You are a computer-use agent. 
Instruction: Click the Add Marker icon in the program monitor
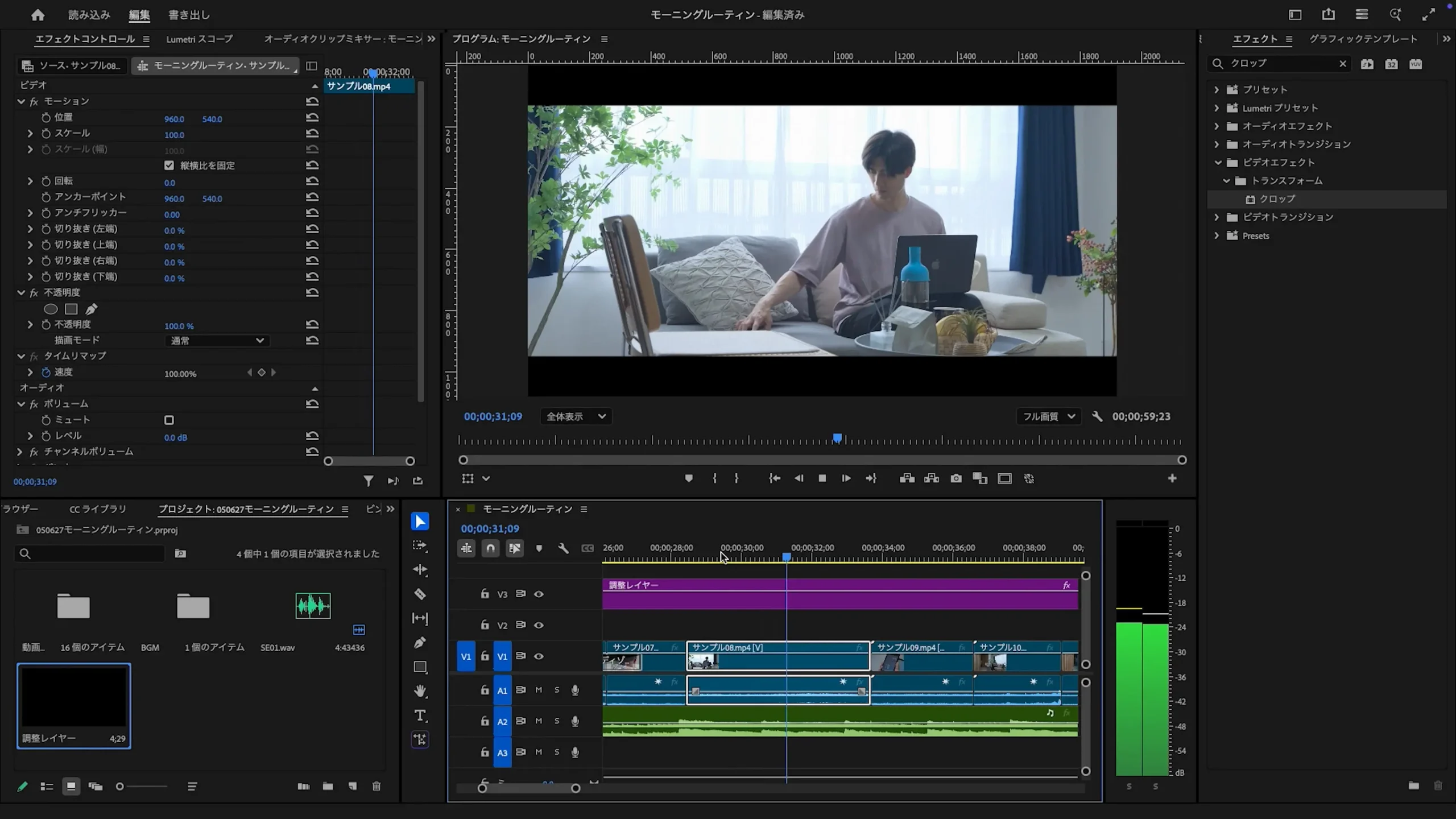coord(689,478)
